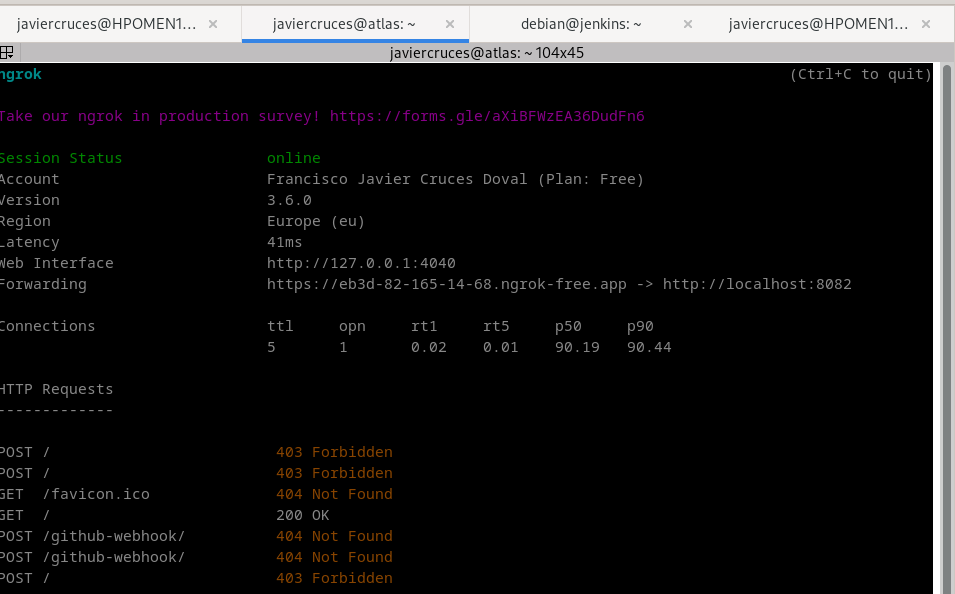Click the '200 OK' response status
The width and height of the screenshot is (955, 594).
[x=303, y=515]
